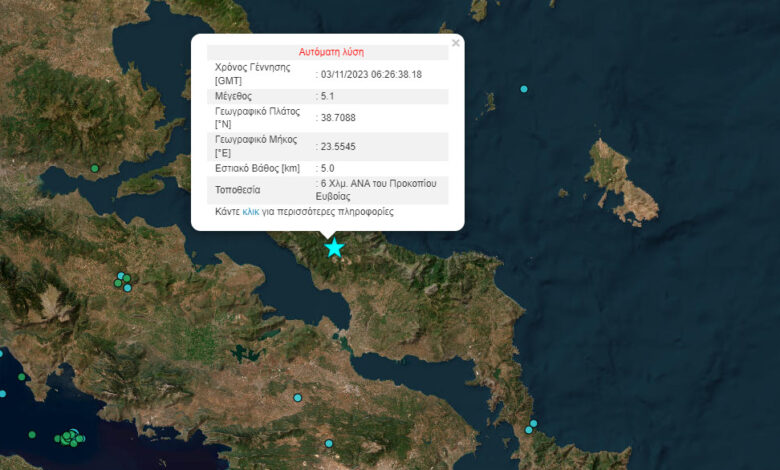Click the longitude value 23.5545
780x470 pixels.
click(338, 146)
